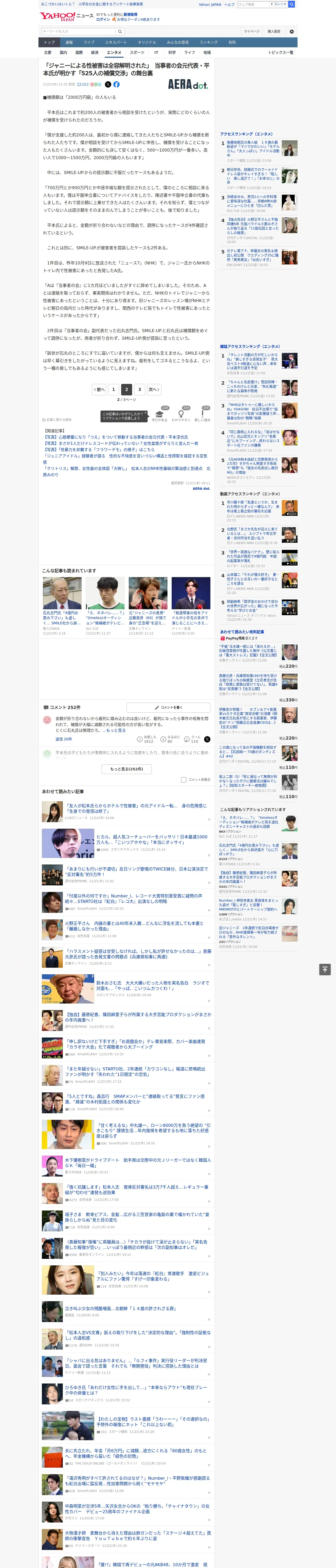This screenshot has height=1568, width=336.
Task: Go to previous page 前へ
Action: tap(99, 390)
